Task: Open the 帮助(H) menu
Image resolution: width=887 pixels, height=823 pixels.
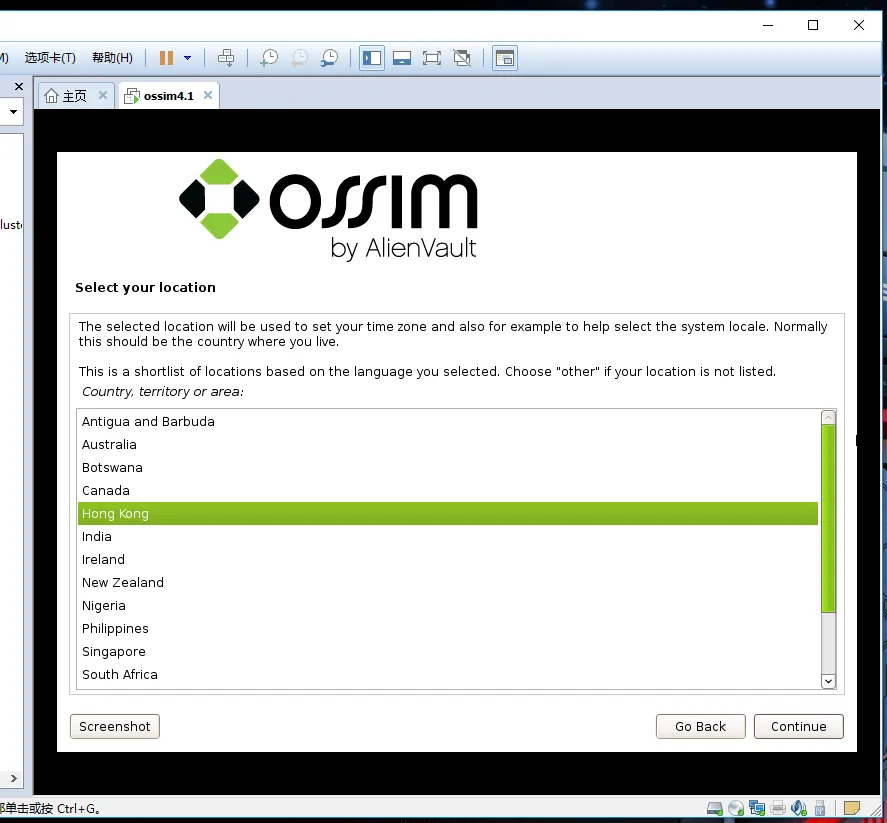Action: click(112, 58)
